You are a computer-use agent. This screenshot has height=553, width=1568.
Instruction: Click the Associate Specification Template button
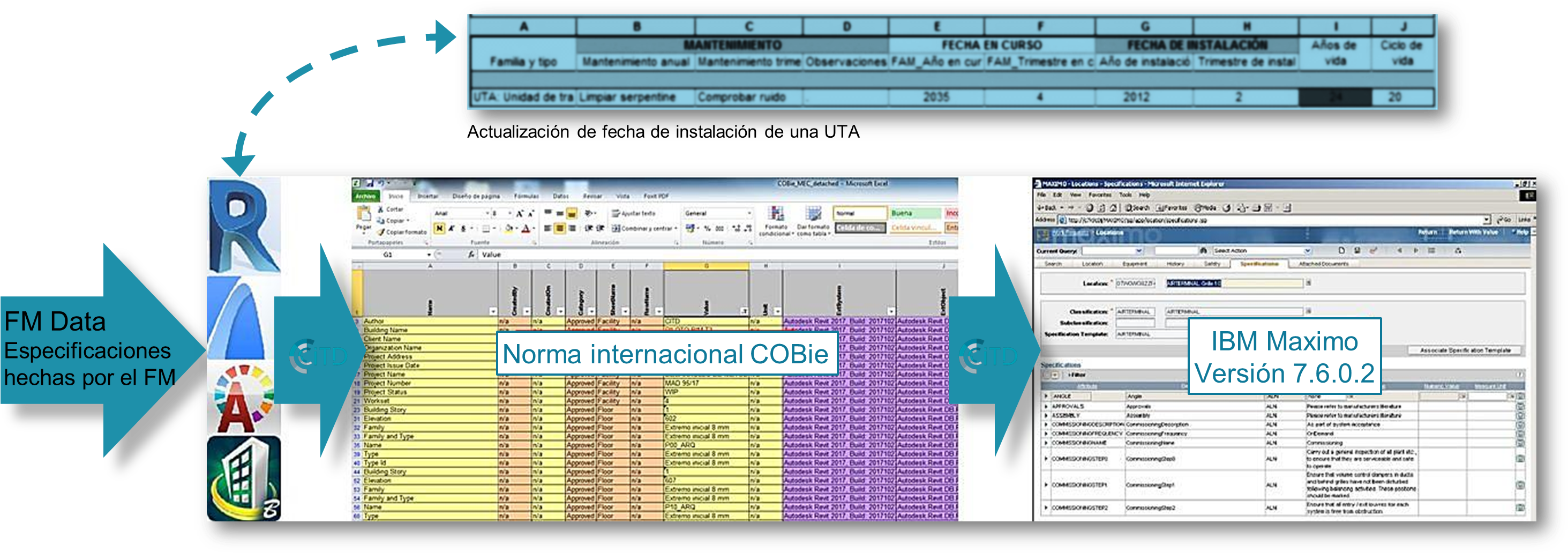point(1465,350)
